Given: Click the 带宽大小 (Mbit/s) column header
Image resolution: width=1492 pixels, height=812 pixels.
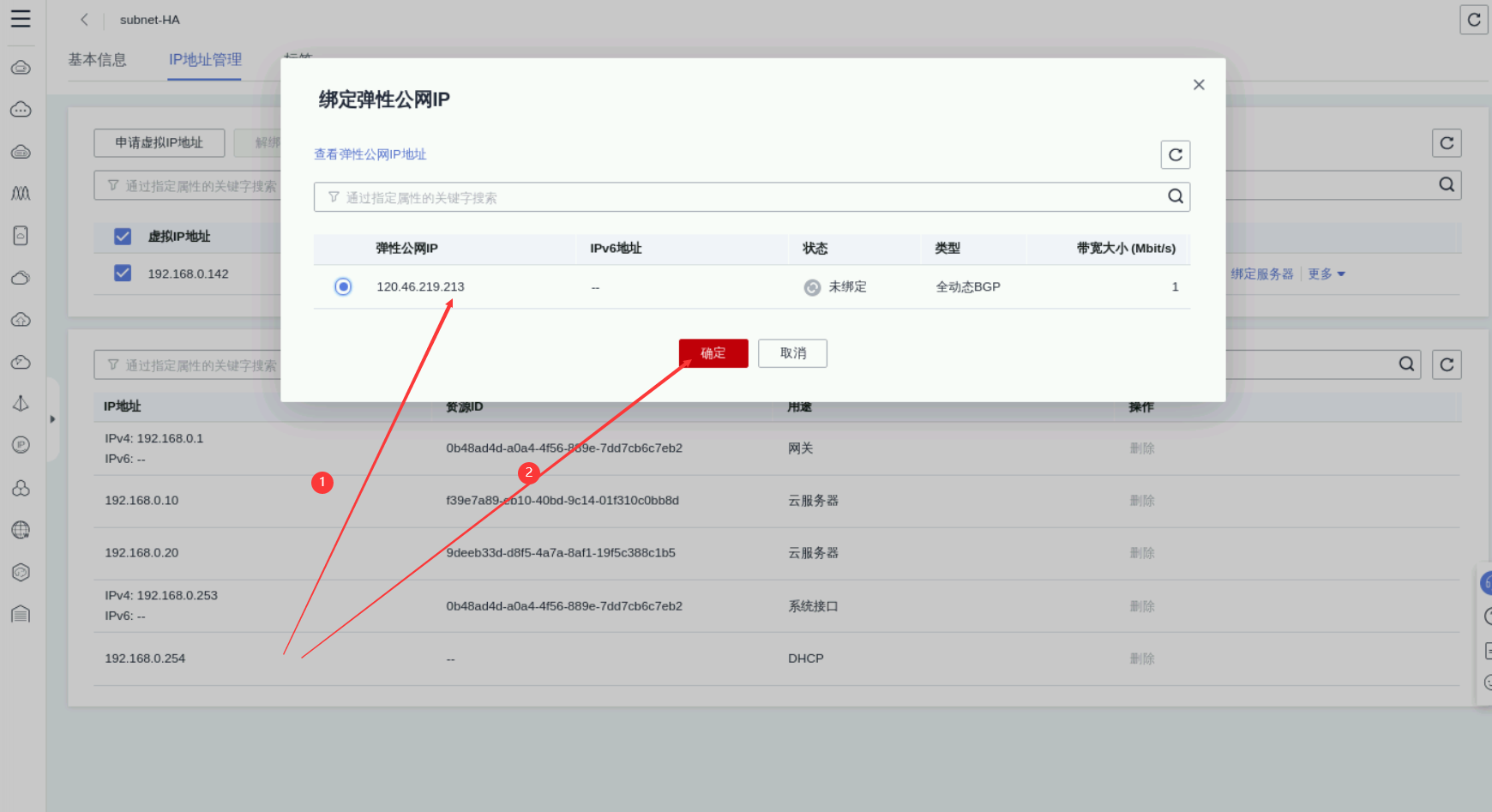Looking at the screenshot, I should pos(1126,249).
